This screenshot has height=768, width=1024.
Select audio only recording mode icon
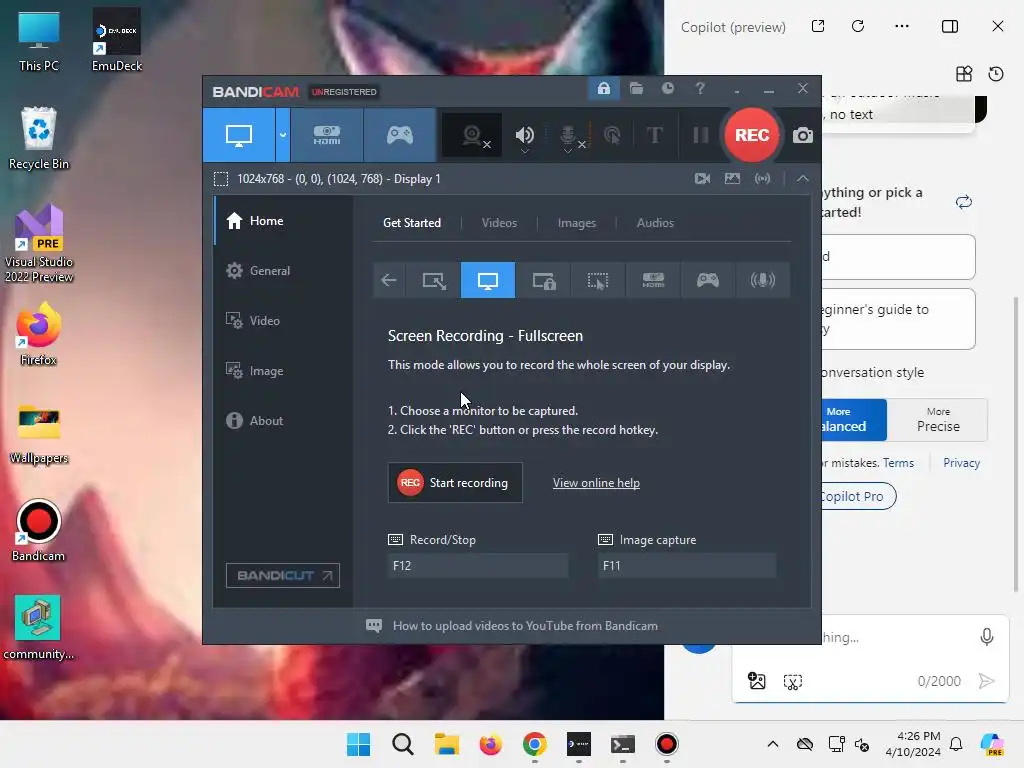(763, 280)
